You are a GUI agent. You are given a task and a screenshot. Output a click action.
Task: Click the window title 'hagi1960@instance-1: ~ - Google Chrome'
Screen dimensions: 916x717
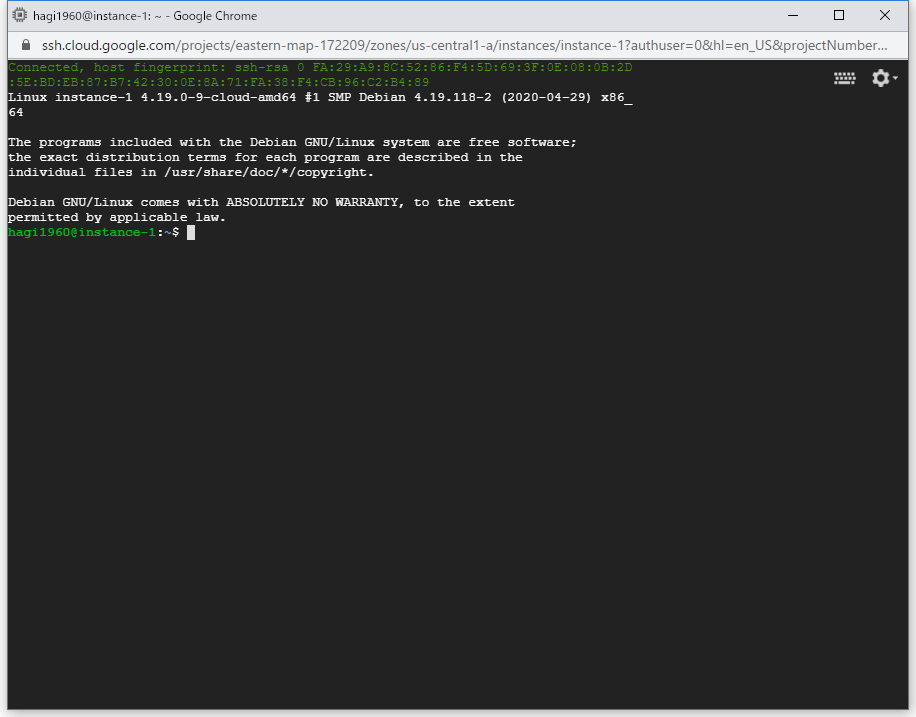coord(145,16)
